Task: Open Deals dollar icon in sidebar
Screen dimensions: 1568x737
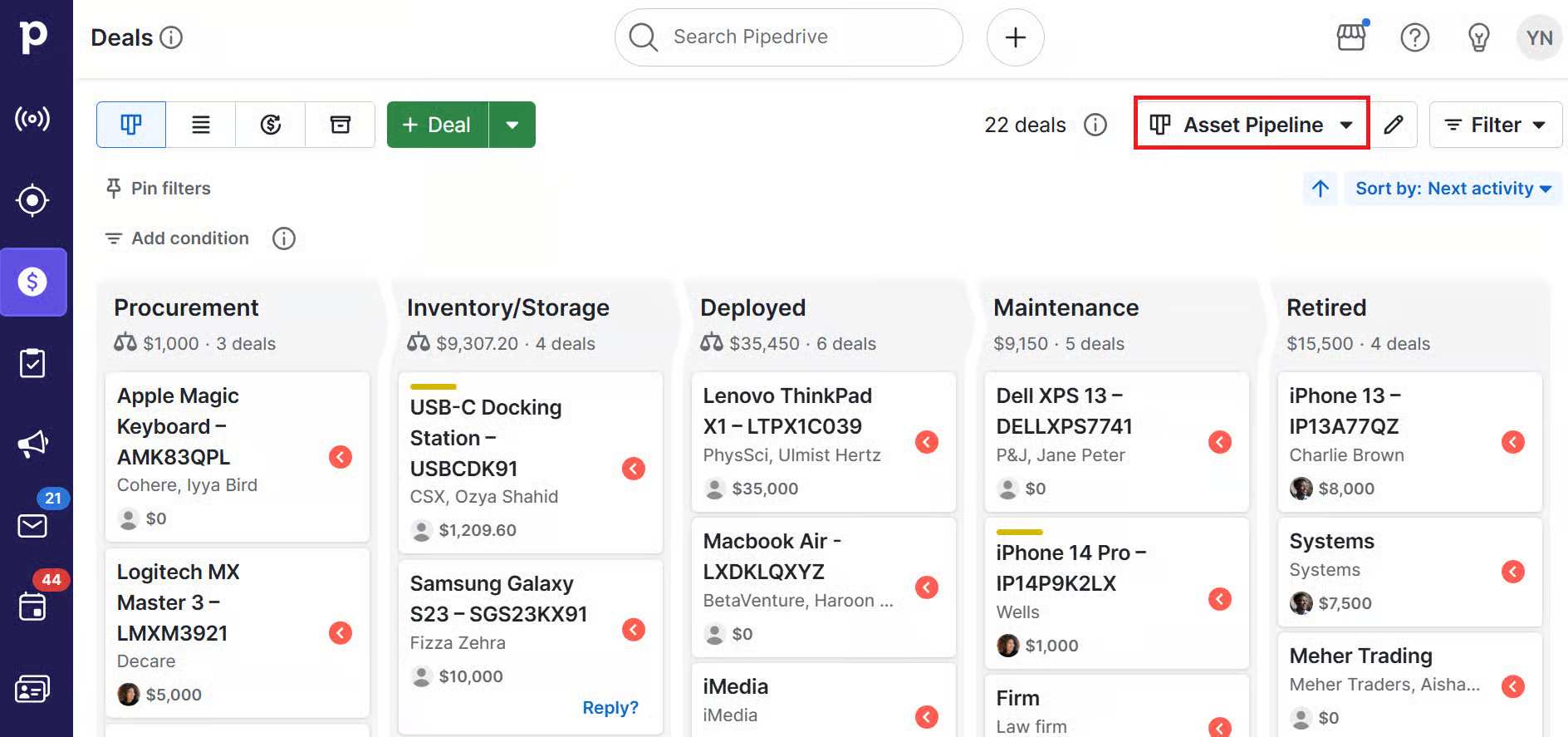Action: point(32,282)
